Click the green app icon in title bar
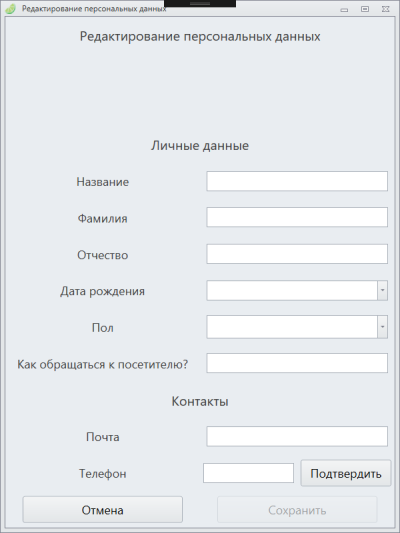The image size is (400, 533). tap(11, 9)
